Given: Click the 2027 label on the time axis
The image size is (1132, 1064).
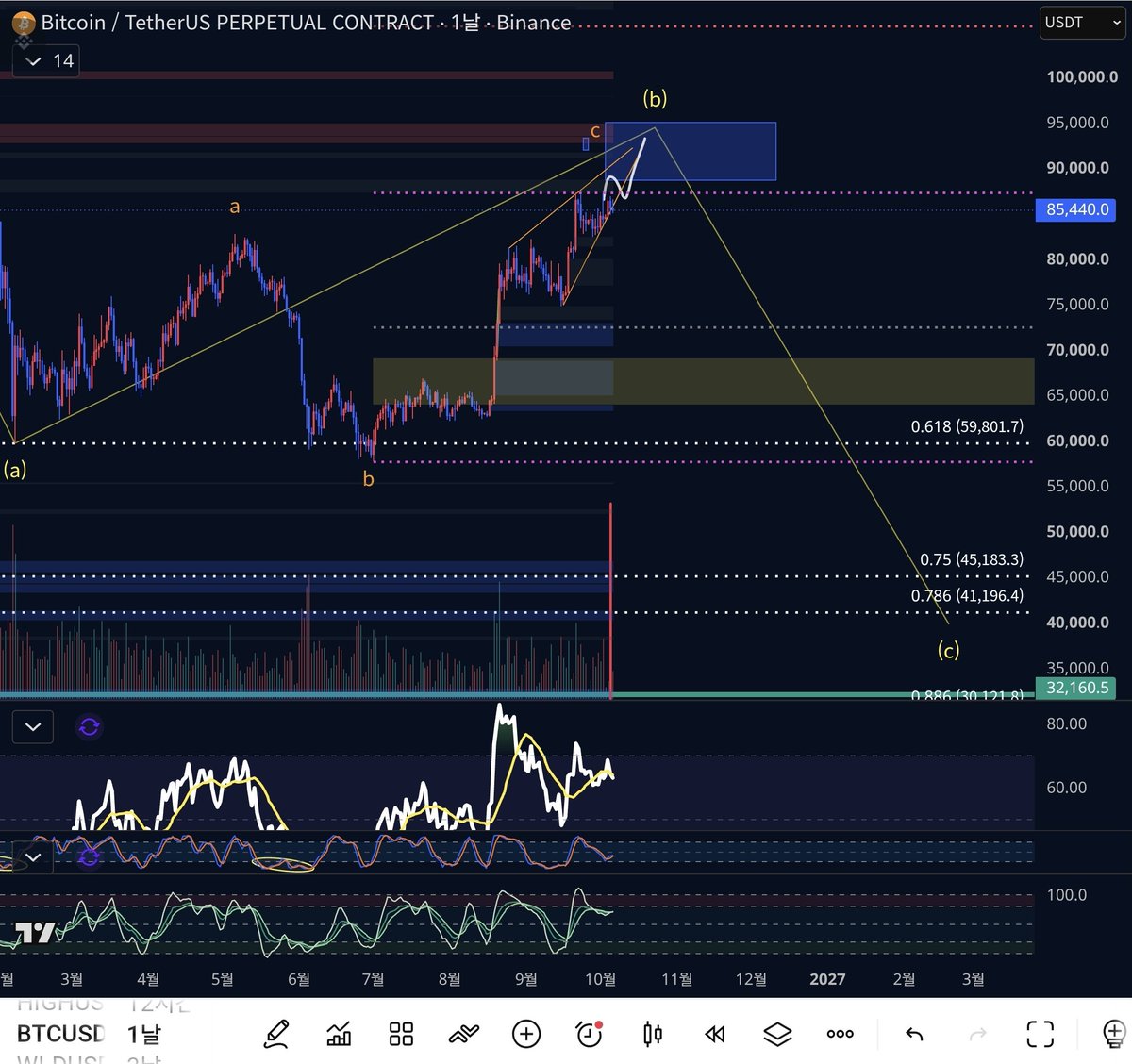Looking at the screenshot, I should click(x=827, y=979).
